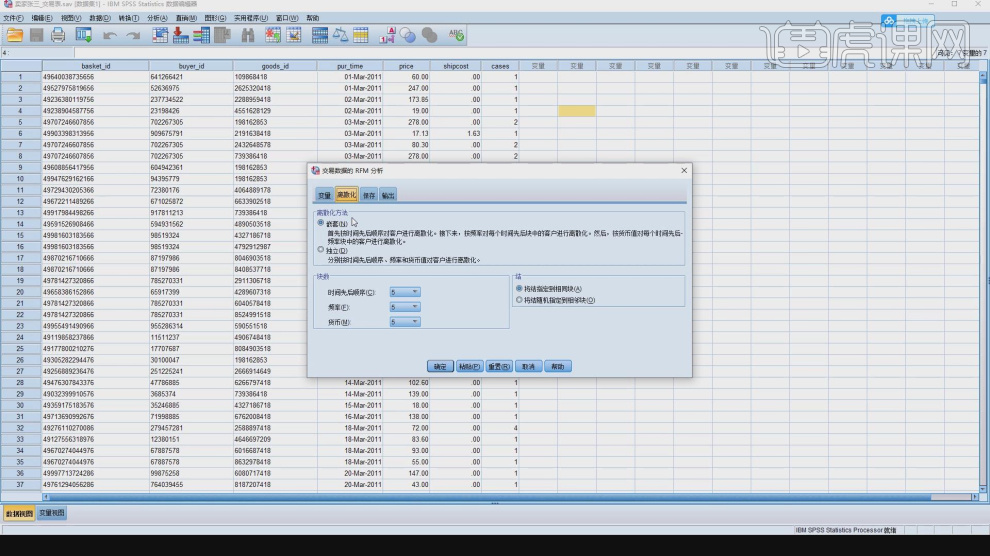Click the buyer_id column header
Viewport: 990px width, 556px height.
click(191, 66)
